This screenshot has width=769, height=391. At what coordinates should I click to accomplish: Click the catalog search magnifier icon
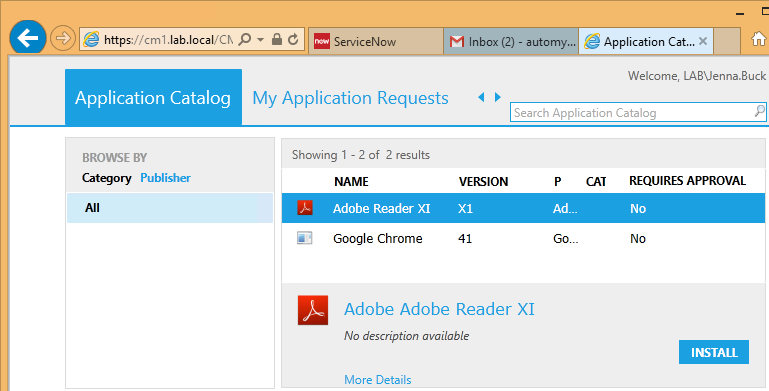(x=759, y=112)
